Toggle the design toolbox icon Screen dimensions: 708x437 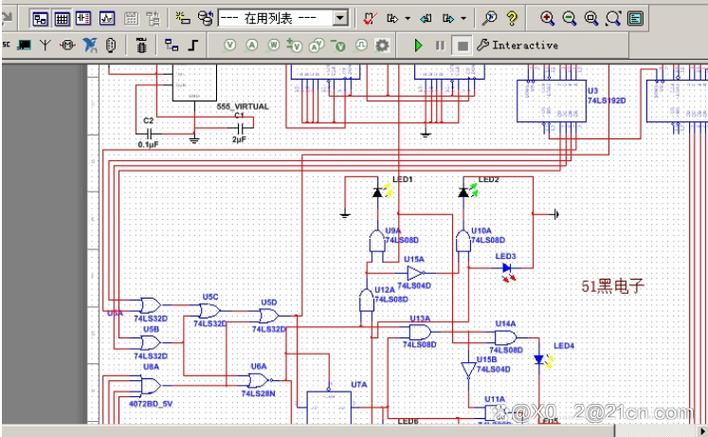[40, 19]
